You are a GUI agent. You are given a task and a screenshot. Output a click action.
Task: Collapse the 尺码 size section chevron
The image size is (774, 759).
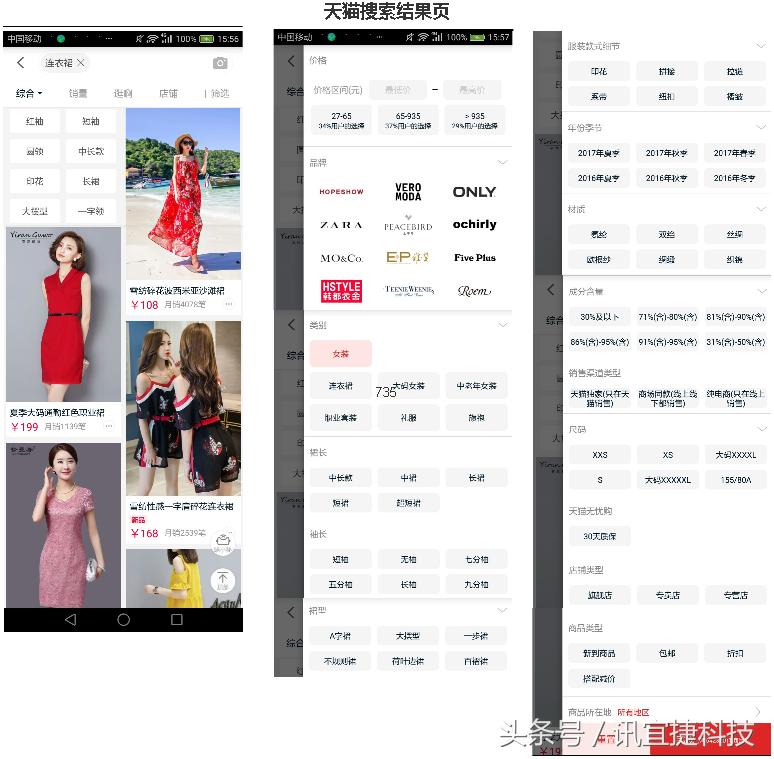763,429
